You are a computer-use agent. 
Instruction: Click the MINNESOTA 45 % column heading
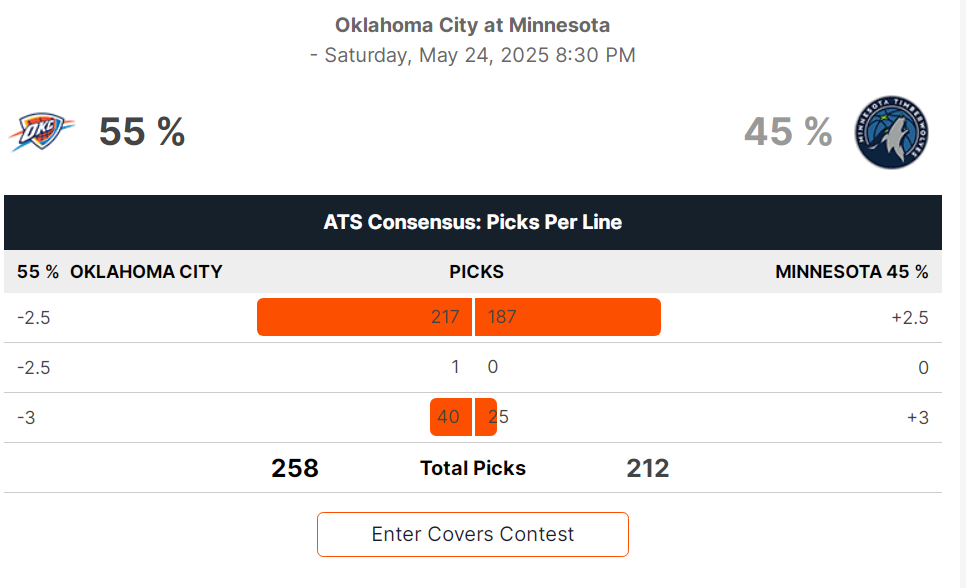pos(851,272)
